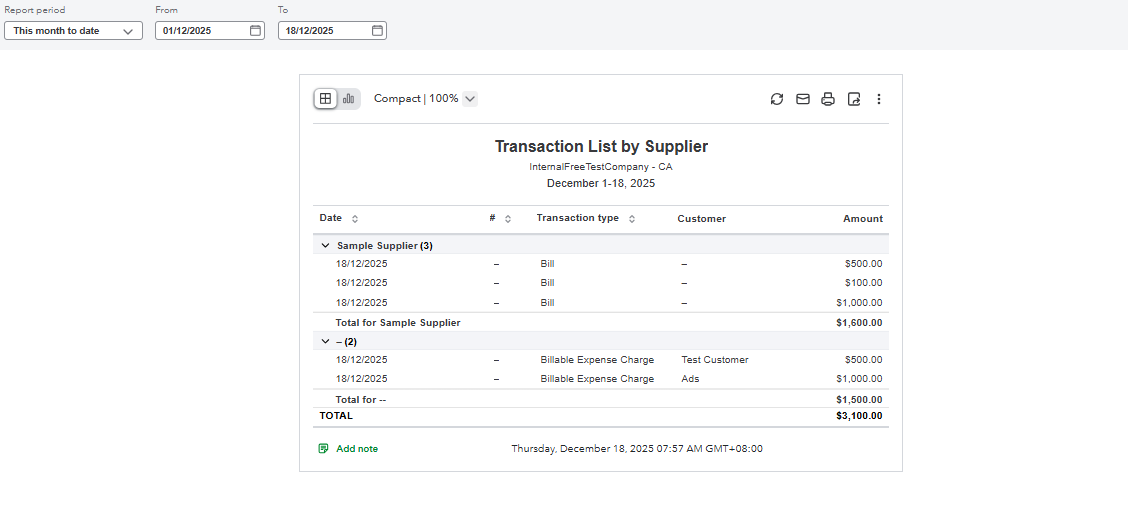This screenshot has height=524, width=1128.
Task: Click Sample Supplier (3) group label
Action: (x=385, y=245)
